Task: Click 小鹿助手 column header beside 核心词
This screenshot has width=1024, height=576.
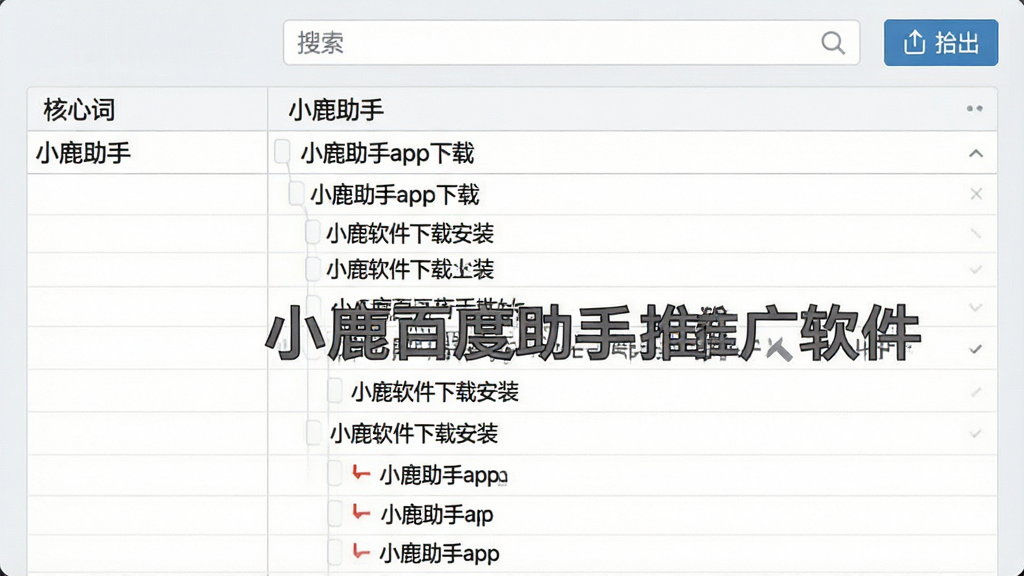Action: 336,110
